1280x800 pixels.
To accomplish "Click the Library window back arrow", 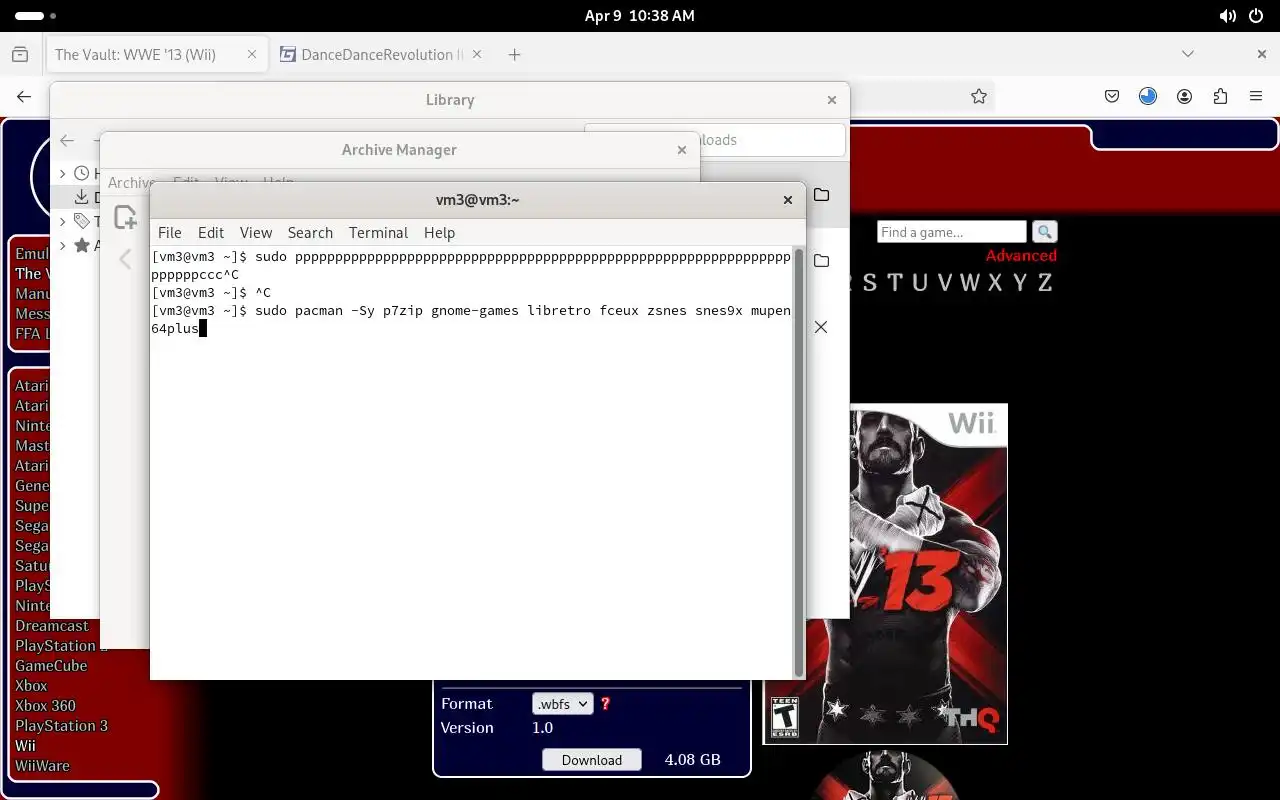I will (67, 140).
